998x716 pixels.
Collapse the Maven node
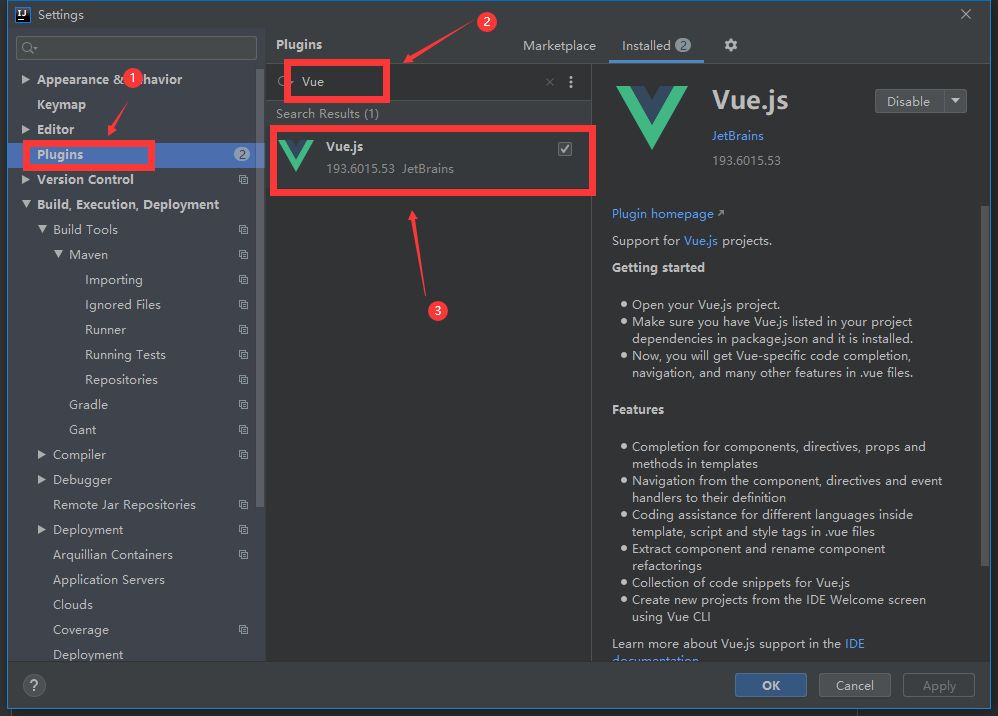point(58,254)
